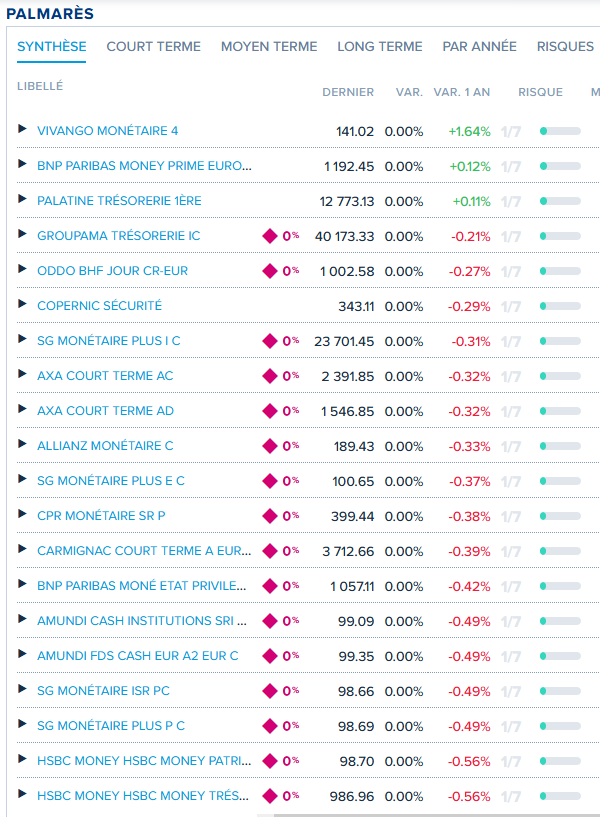600x817 pixels.
Task: Click pink diamond icon beside CPR MONÉTAIRE SR P
Action: tap(269, 516)
